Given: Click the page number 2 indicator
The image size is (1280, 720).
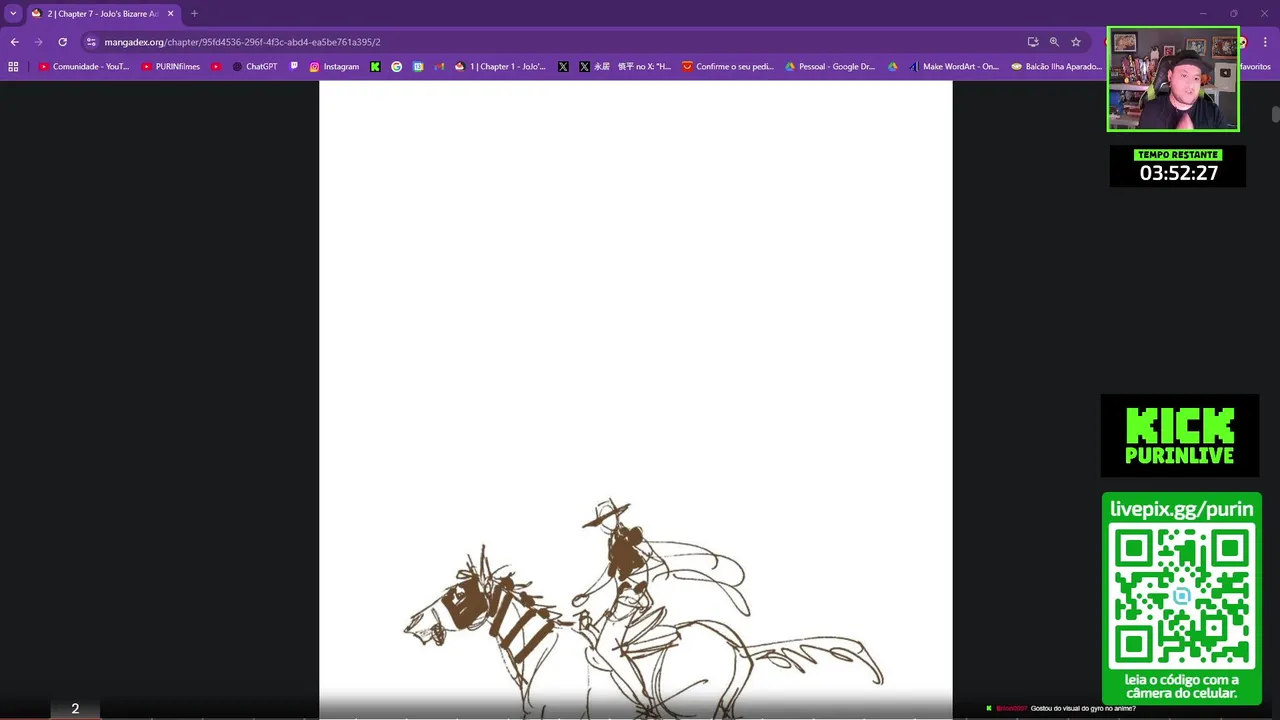Looking at the screenshot, I should 75,708.
